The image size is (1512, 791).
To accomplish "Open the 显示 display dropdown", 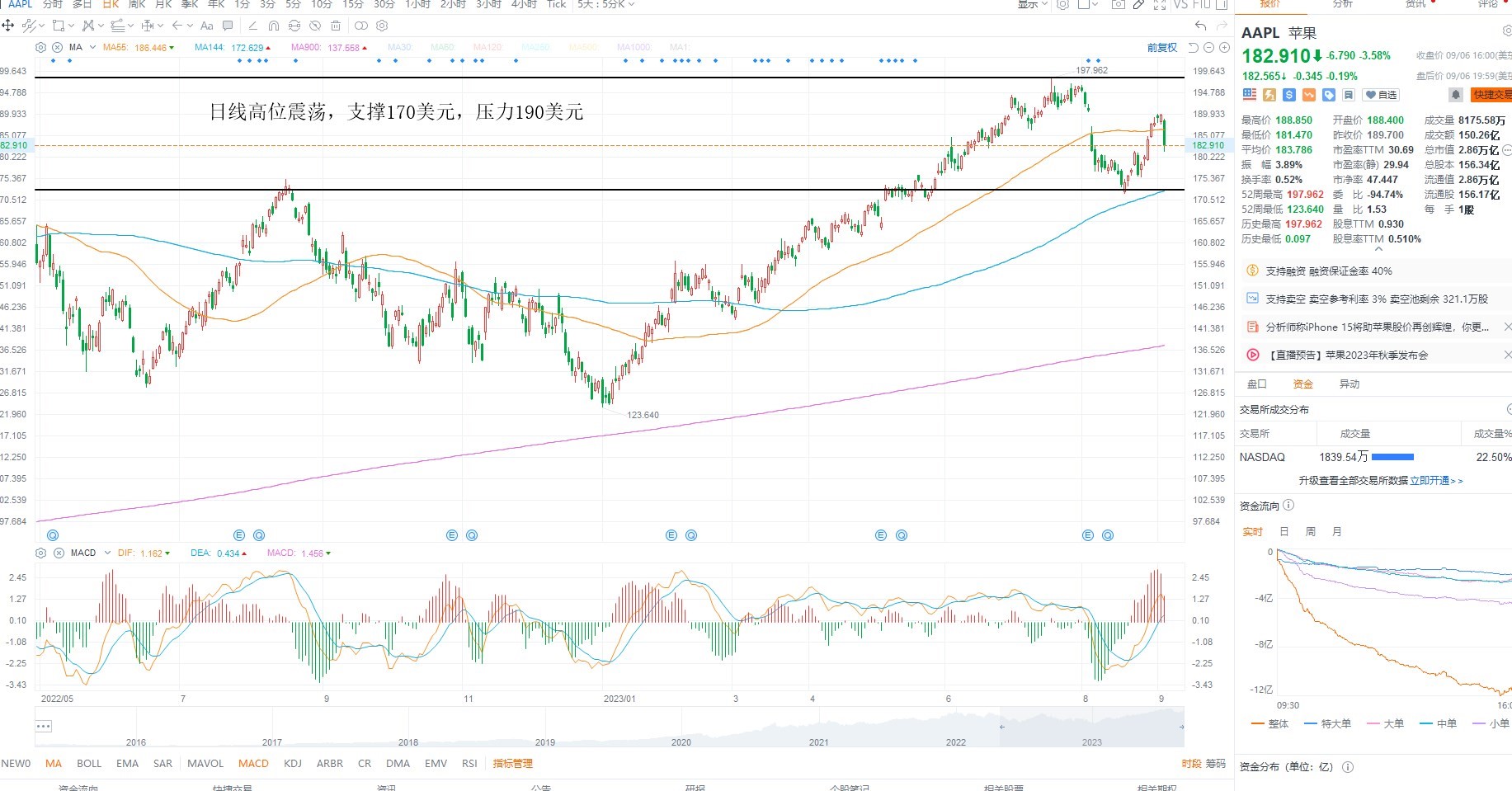I will pyautogui.click(x=1032, y=5).
